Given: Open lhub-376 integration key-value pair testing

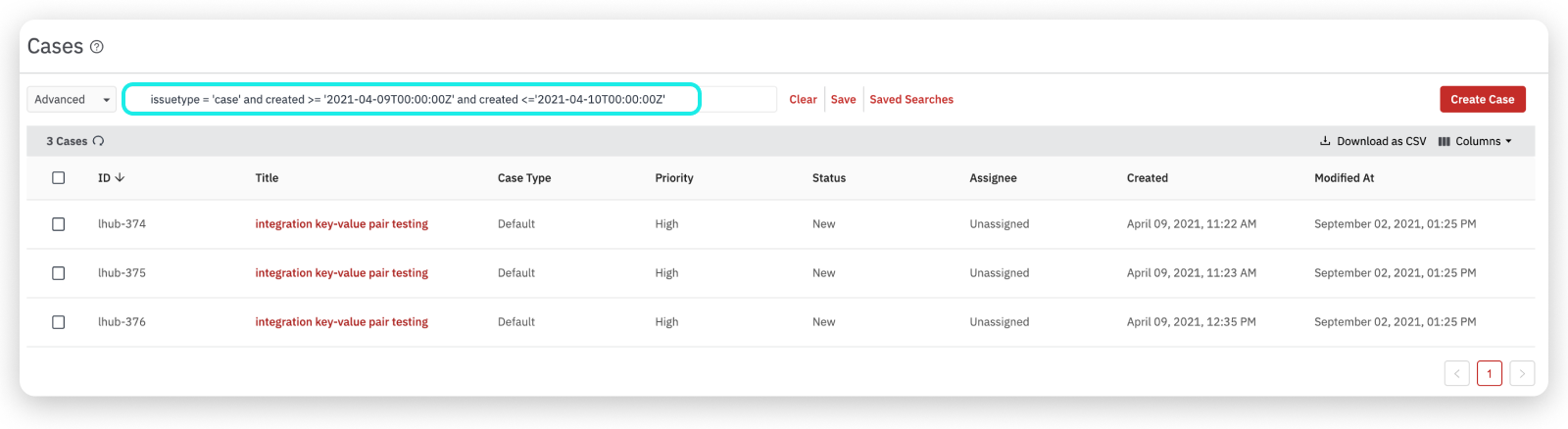Looking at the screenshot, I should 341,322.
